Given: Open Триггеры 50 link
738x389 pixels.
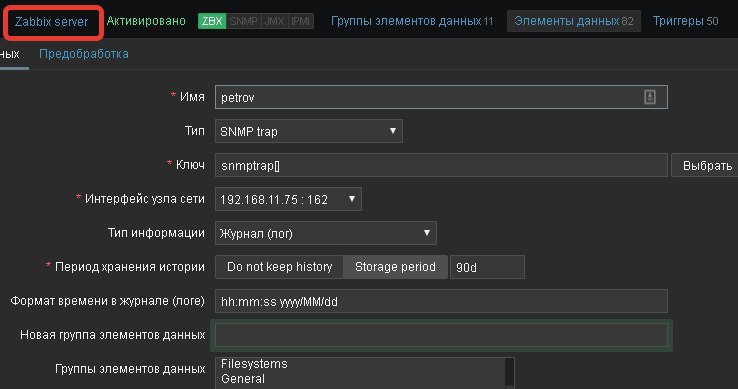Looking at the screenshot, I should 685,21.
